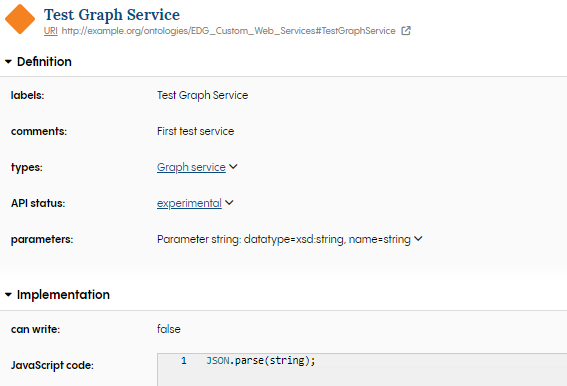Click the 'comments:' property label
The width and height of the screenshot is (567, 386).
pos(39,131)
